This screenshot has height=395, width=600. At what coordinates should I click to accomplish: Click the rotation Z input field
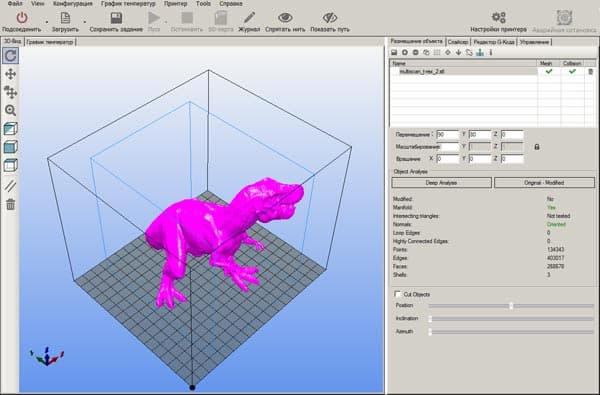coord(512,159)
